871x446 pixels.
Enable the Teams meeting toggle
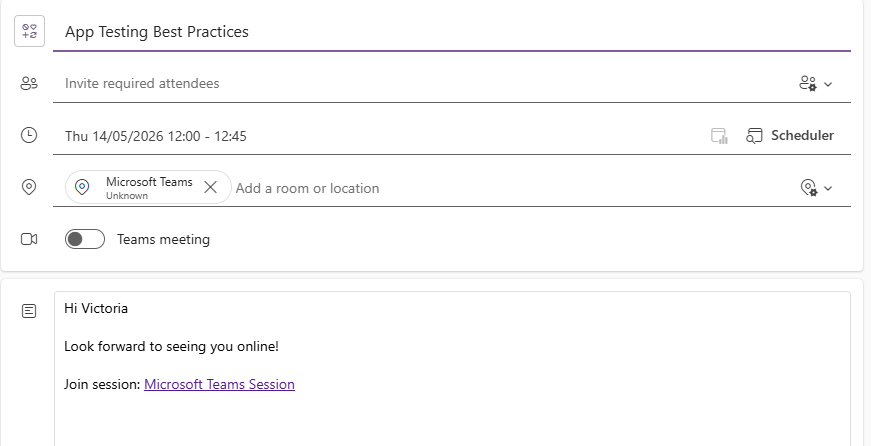[85, 239]
